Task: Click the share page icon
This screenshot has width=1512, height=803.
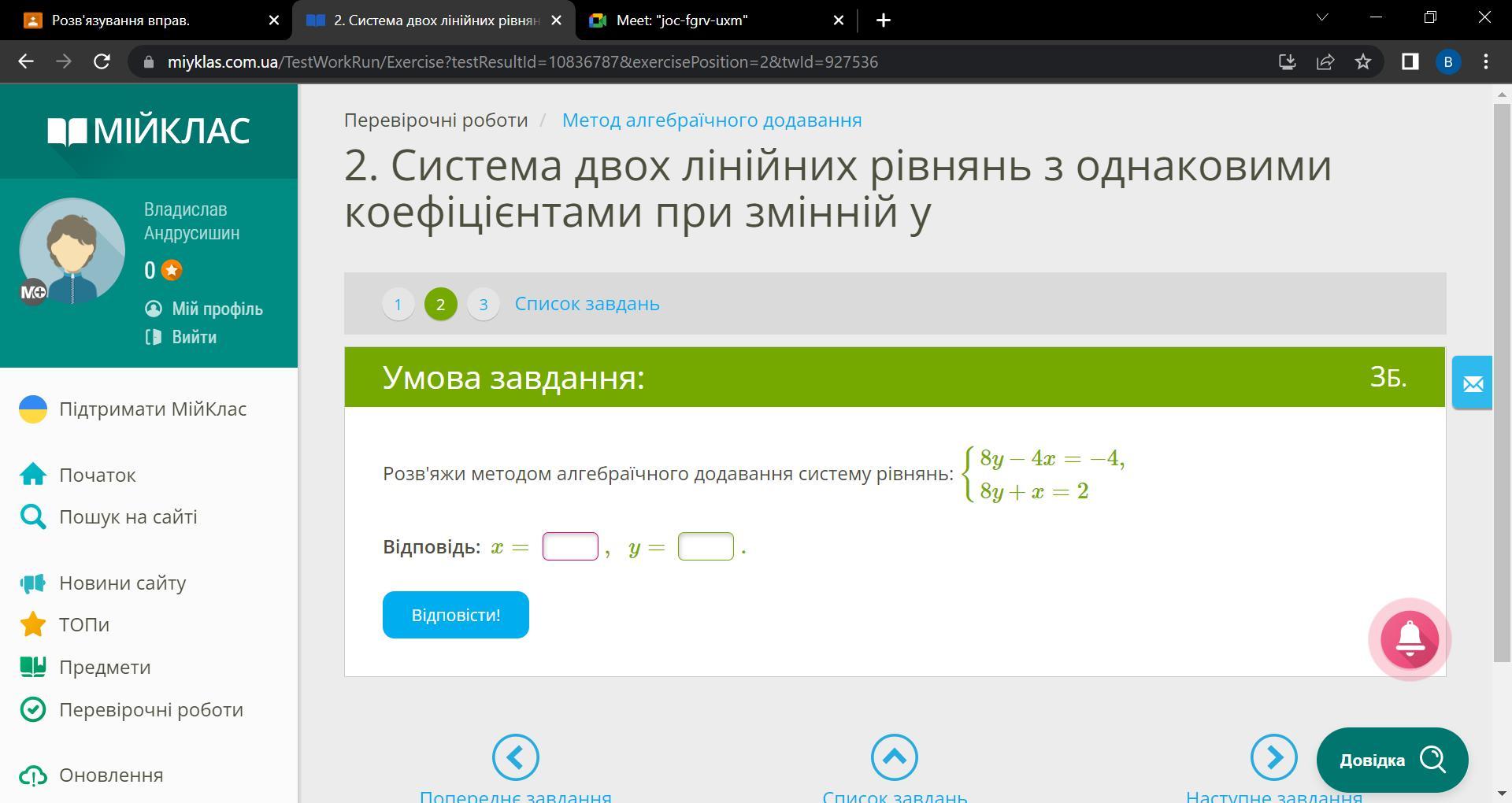Action: click(x=1325, y=61)
